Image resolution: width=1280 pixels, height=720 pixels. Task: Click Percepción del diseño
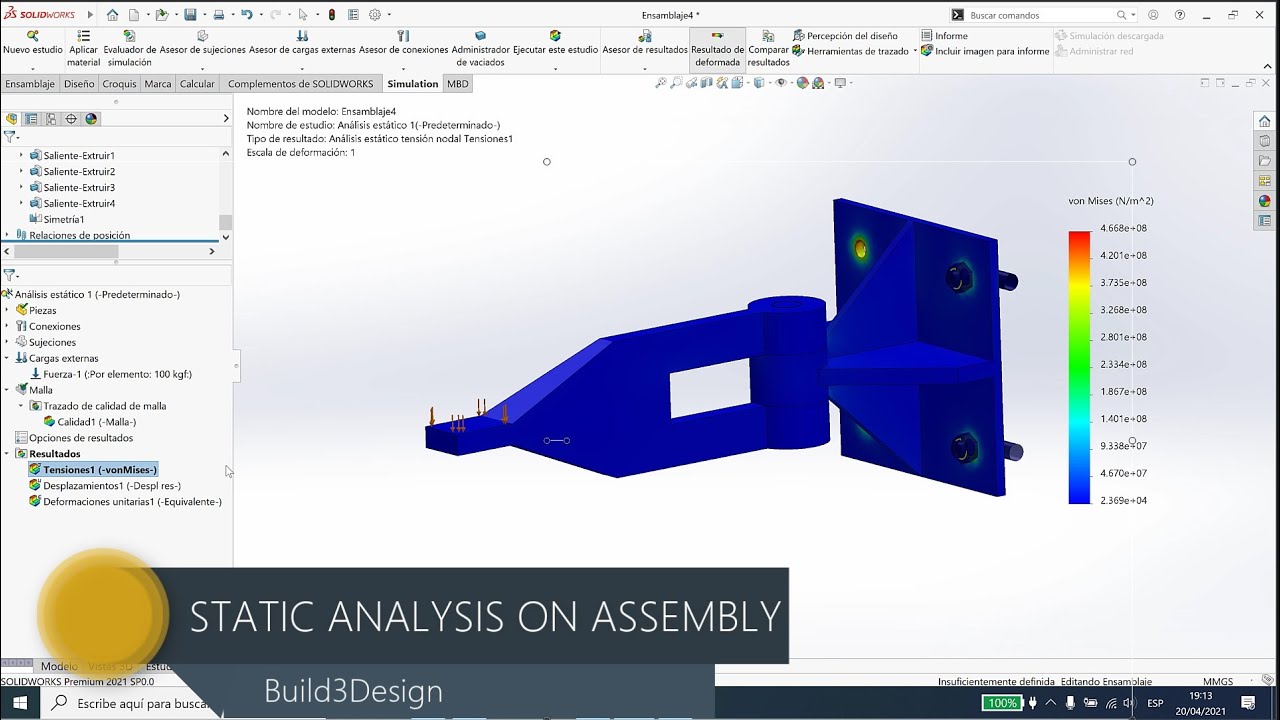pos(845,36)
